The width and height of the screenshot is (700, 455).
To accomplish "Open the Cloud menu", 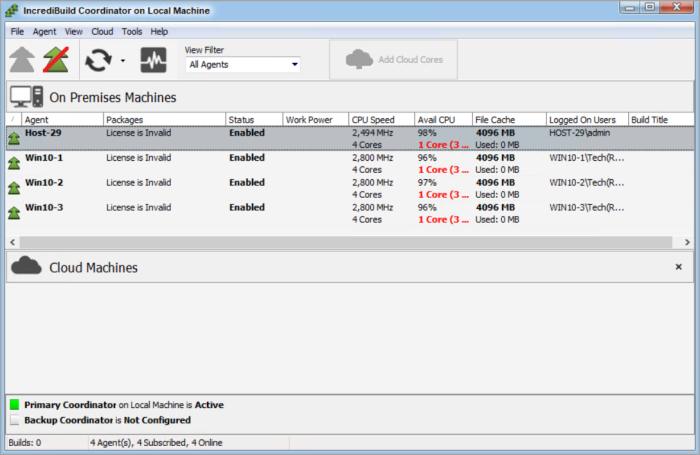I will (x=102, y=31).
